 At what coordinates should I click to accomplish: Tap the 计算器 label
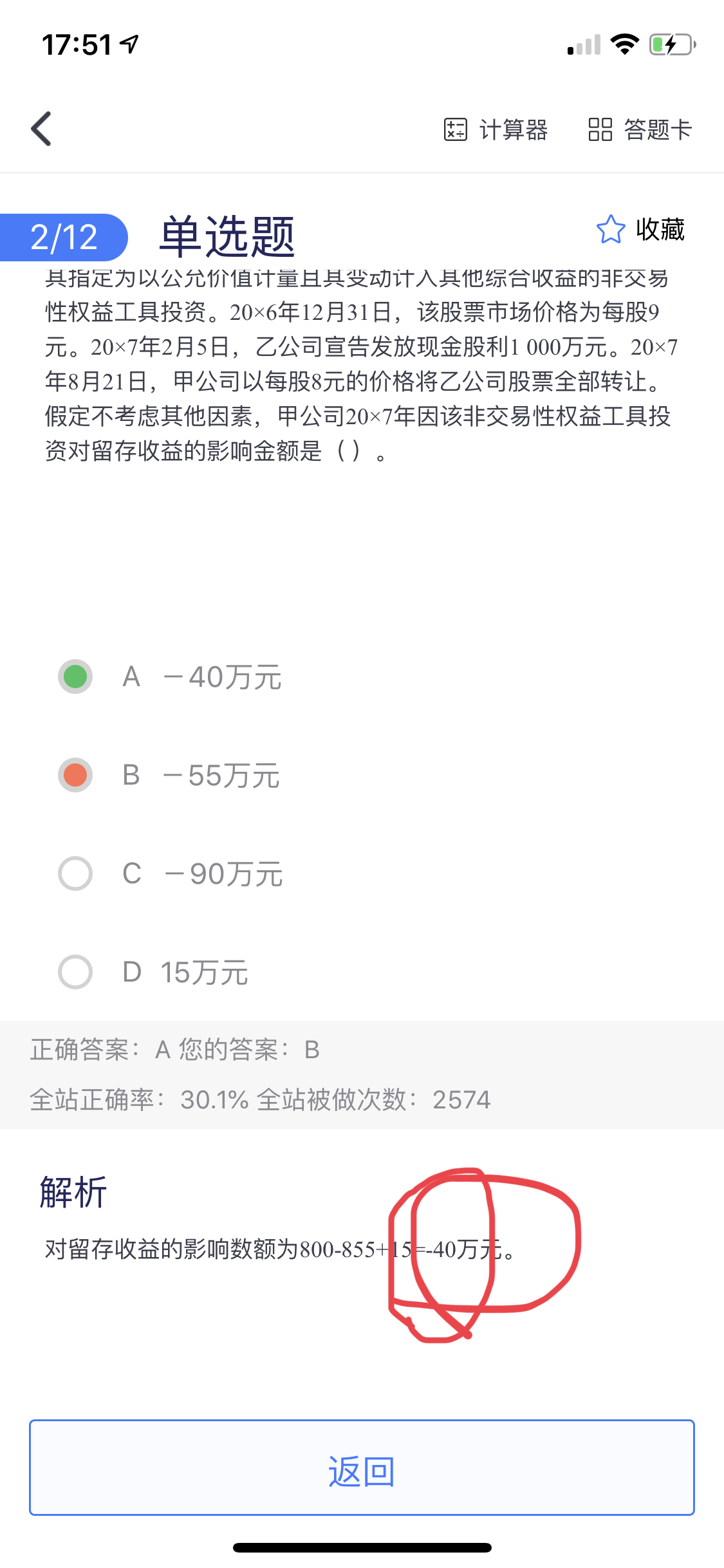[514, 129]
